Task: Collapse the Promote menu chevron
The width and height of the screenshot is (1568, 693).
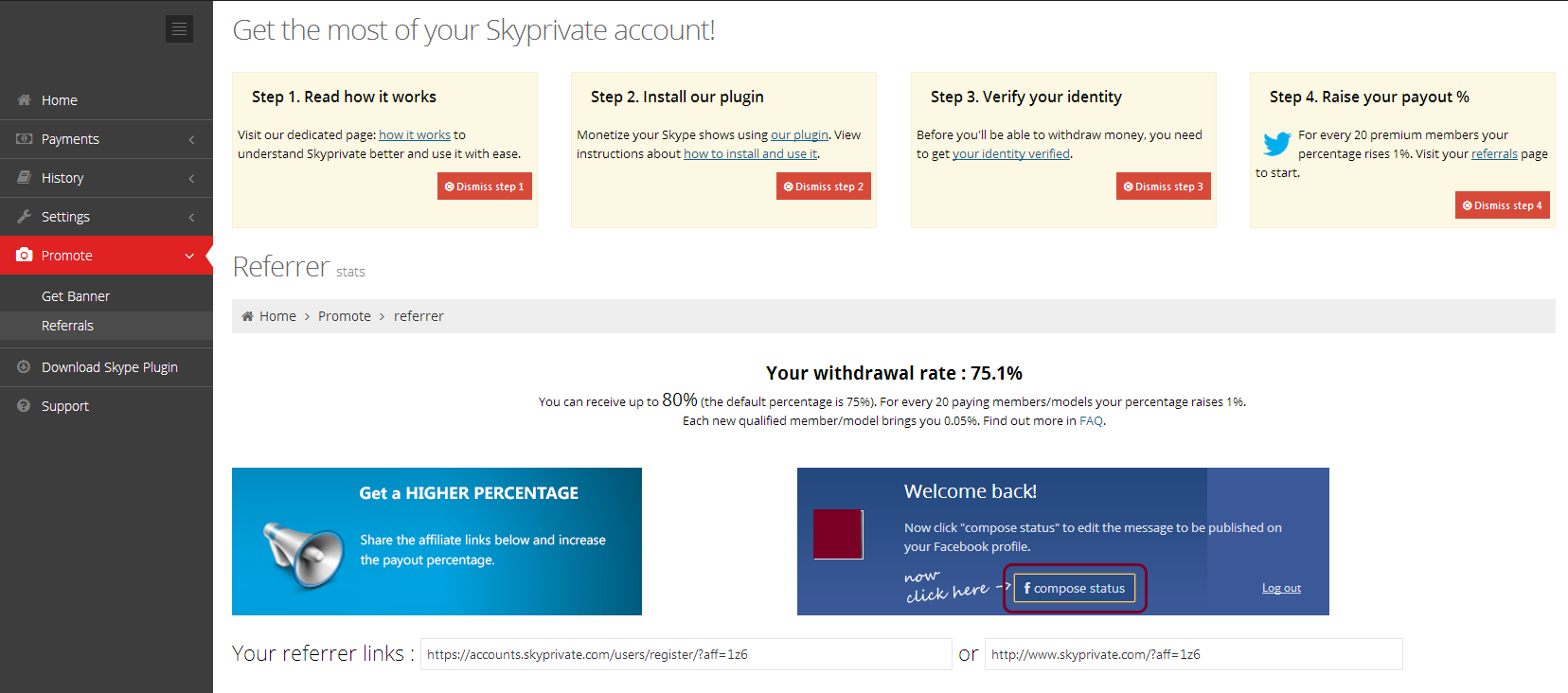Action: click(189, 256)
